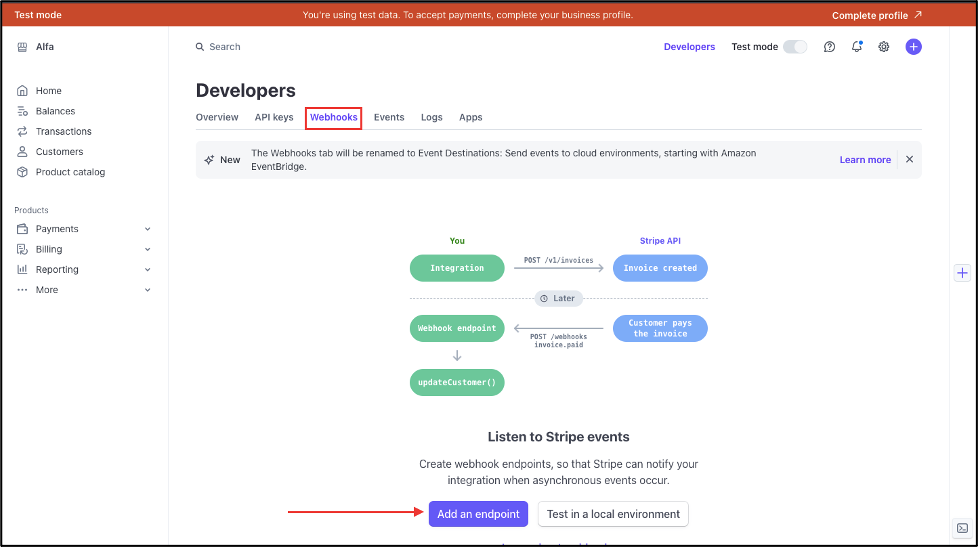
Task: Open the Stripe shell terminal icon
Action: click(x=962, y=528)
